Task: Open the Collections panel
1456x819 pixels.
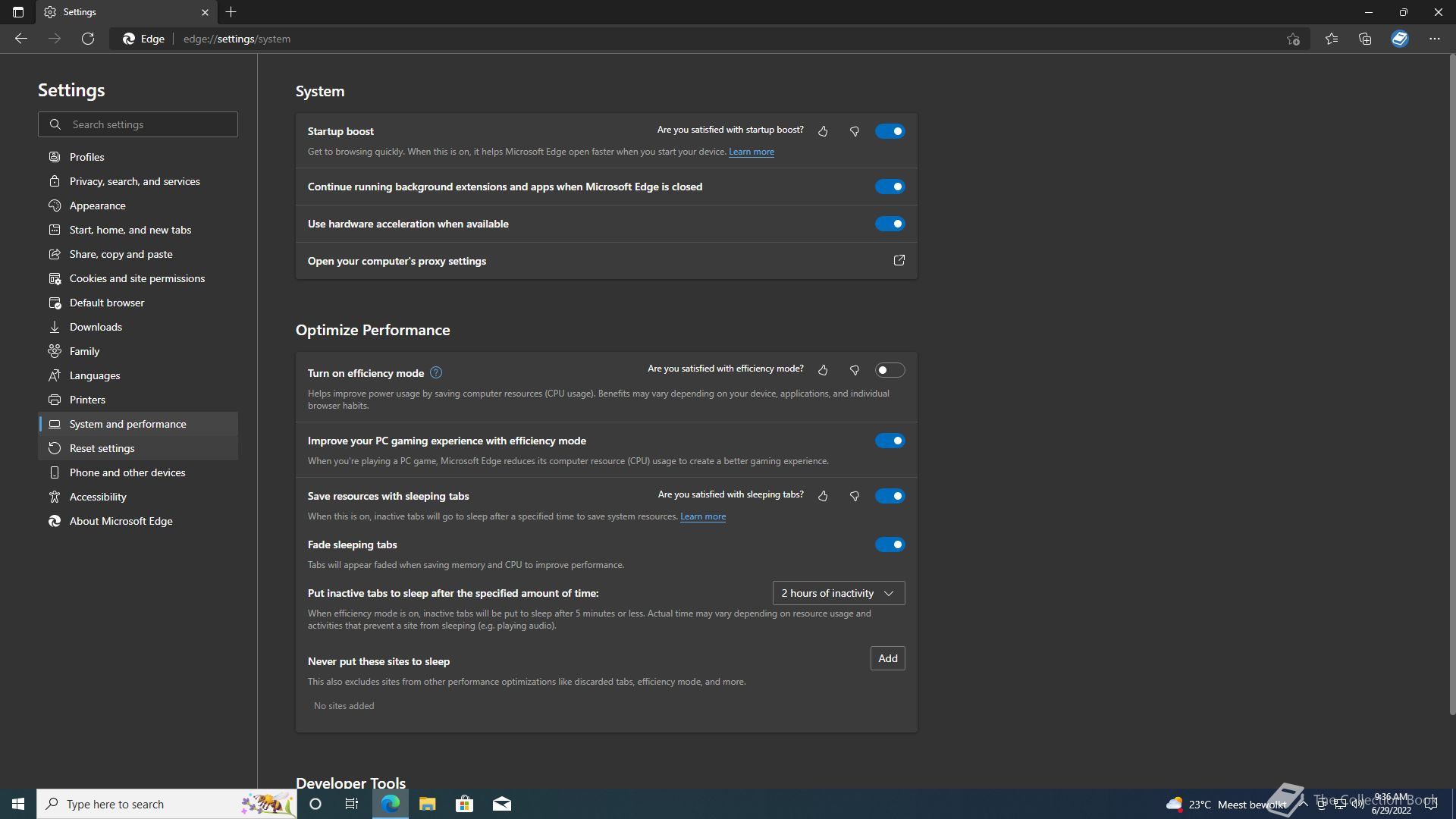Action: pyautogui.click(x=1365, y=39)
